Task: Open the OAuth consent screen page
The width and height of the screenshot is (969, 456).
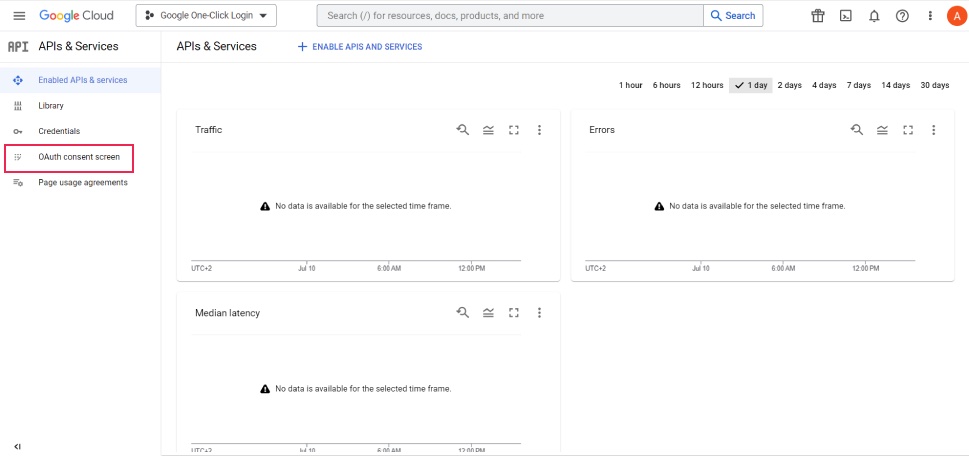Action: click(78, 157)
